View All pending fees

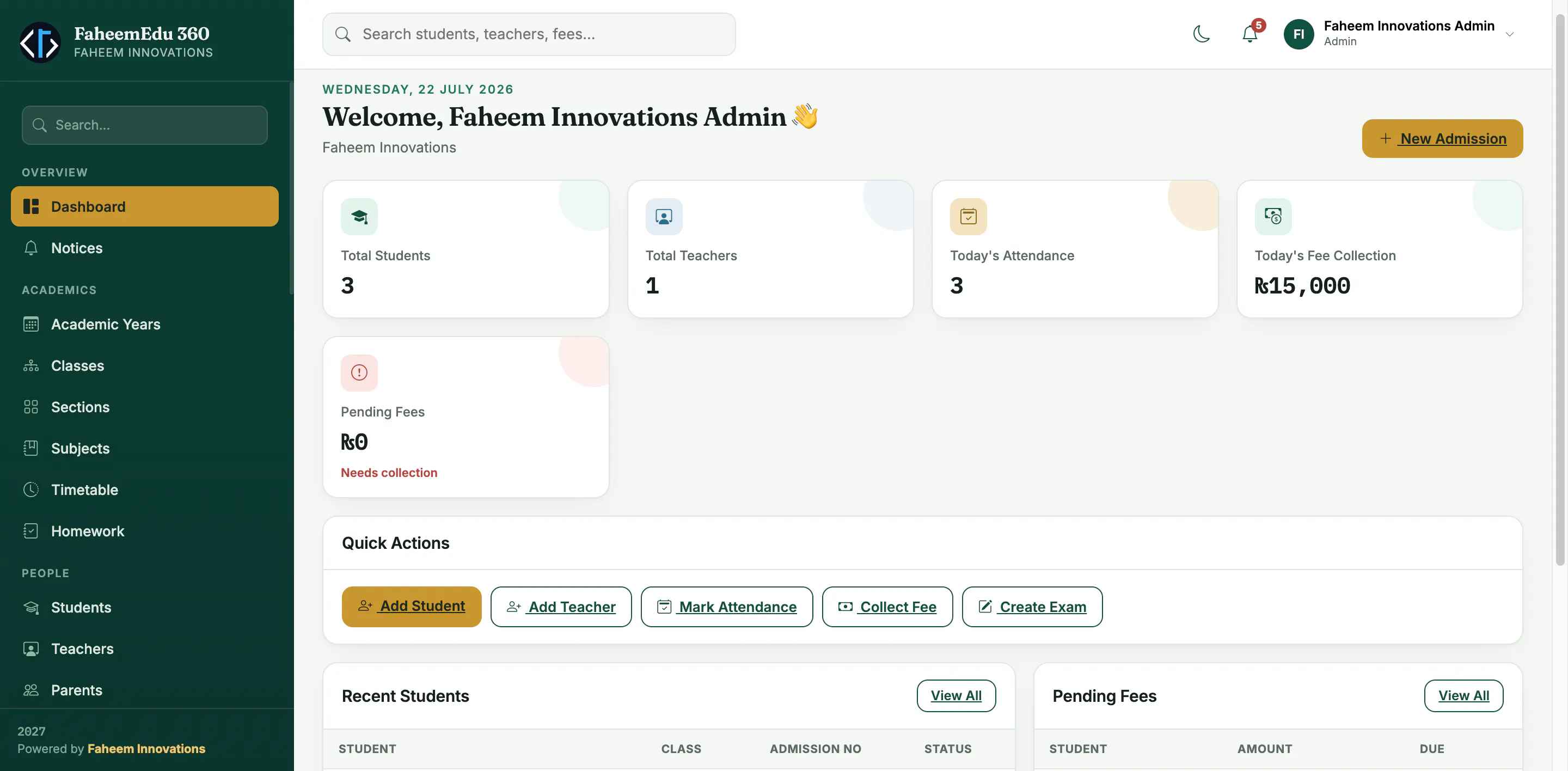pos(1464,695)
